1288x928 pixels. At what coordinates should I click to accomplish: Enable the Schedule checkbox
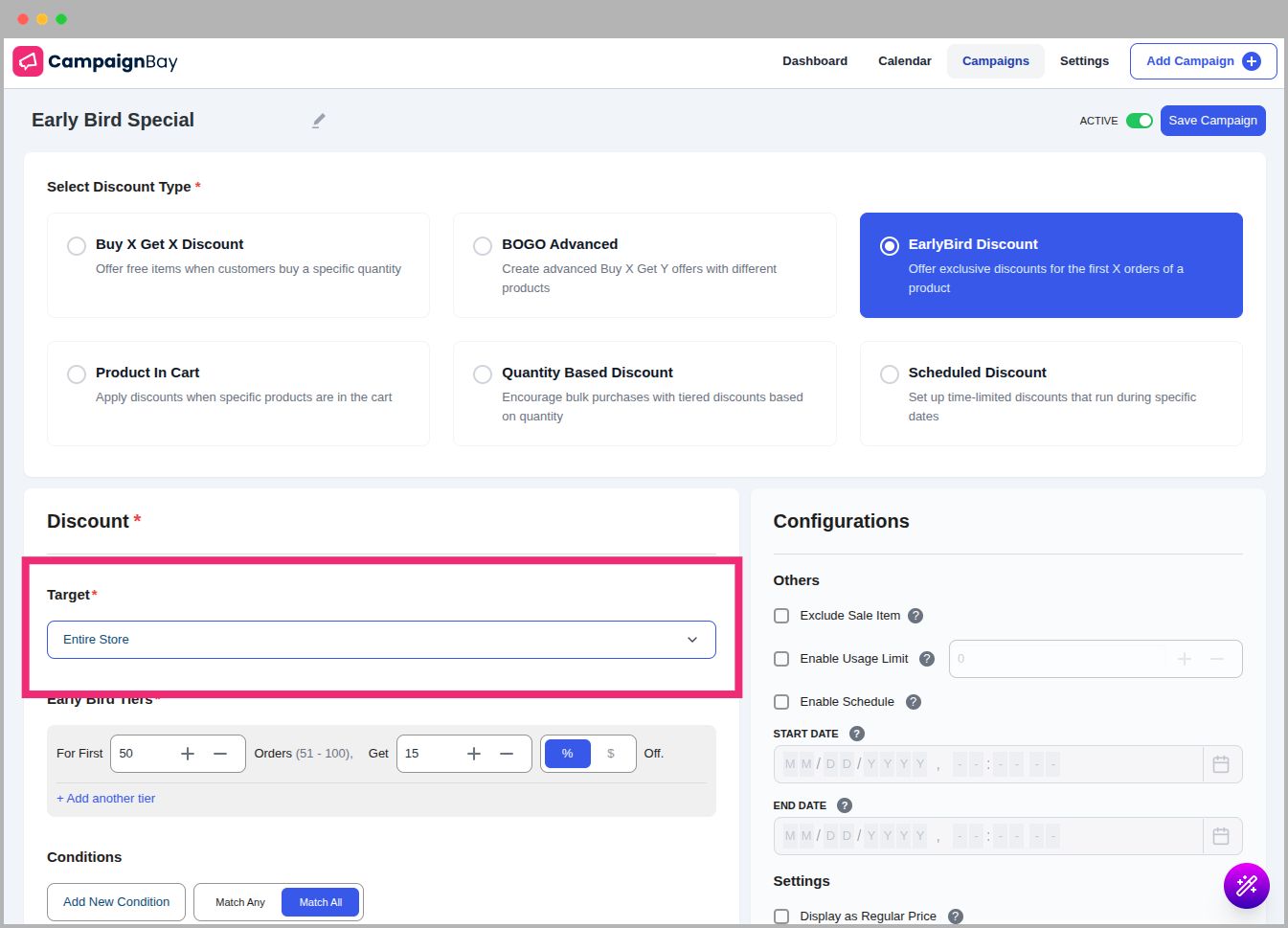781,702
